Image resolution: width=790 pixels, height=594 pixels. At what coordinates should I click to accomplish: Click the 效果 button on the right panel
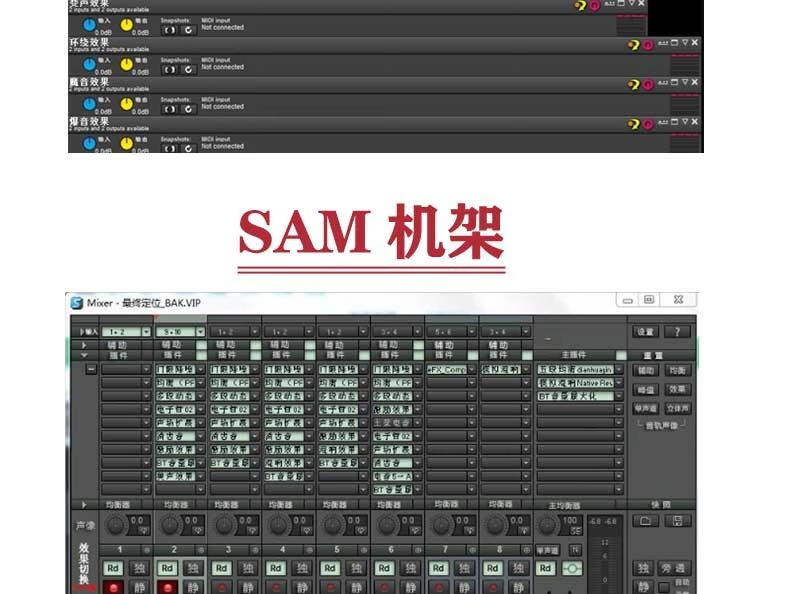click(678, 389)
